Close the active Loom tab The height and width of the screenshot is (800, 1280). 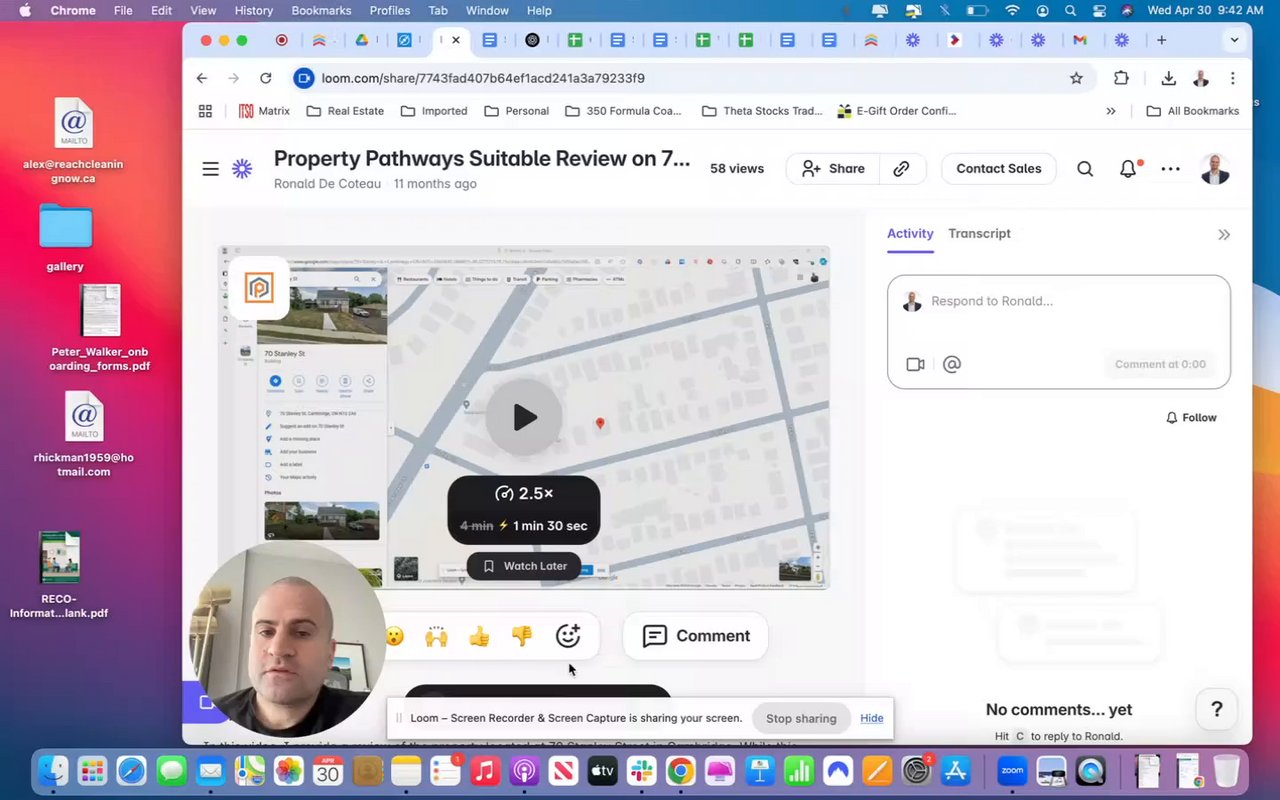[x=455, y=40]
